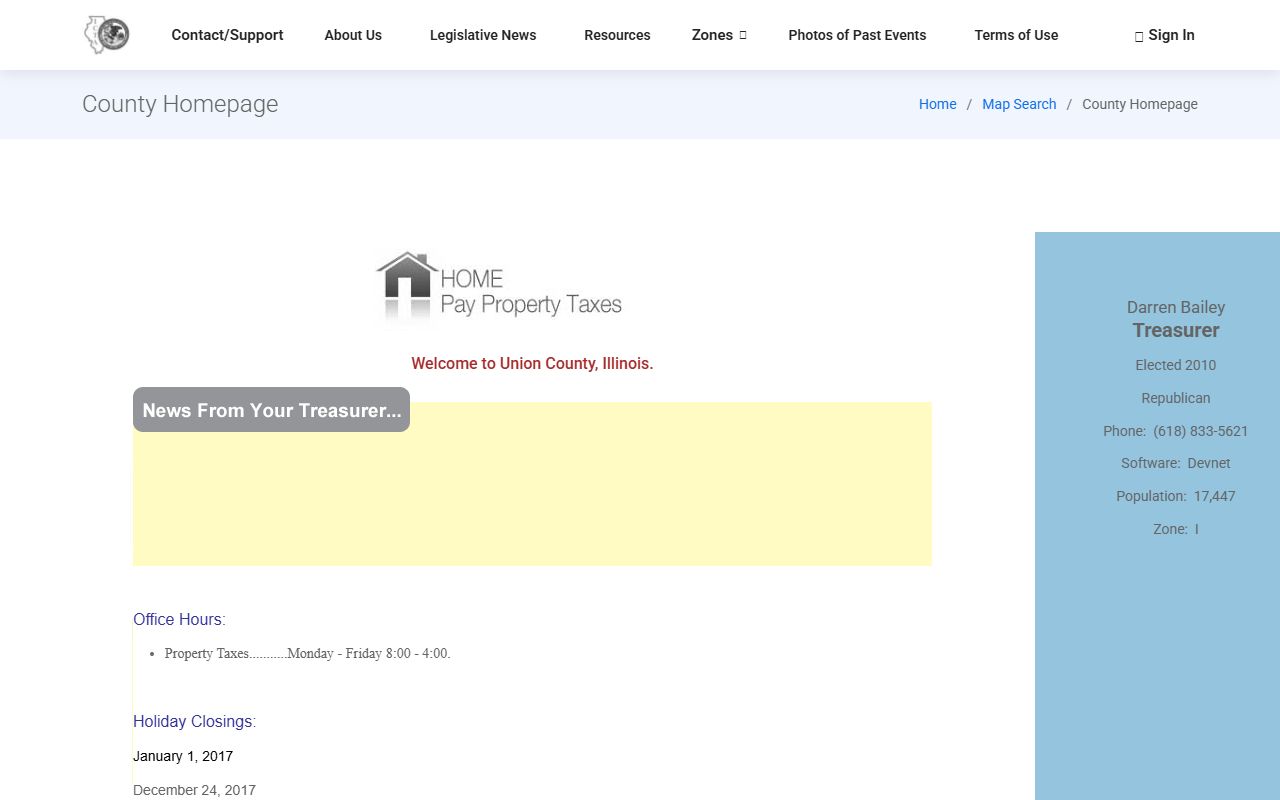Open the Terms of Use page

point(1016,35)
